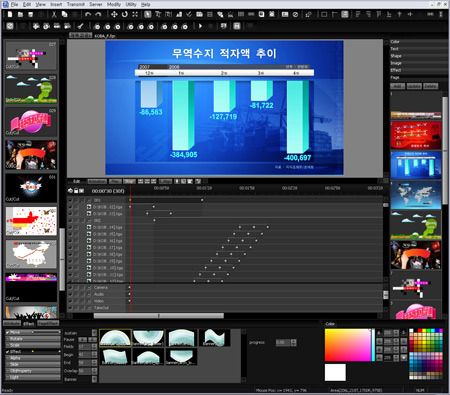The width and height of the screenshot is (450, 395).
Task: Select the Scale expand-arrows tool
Action: pos(135,14)
